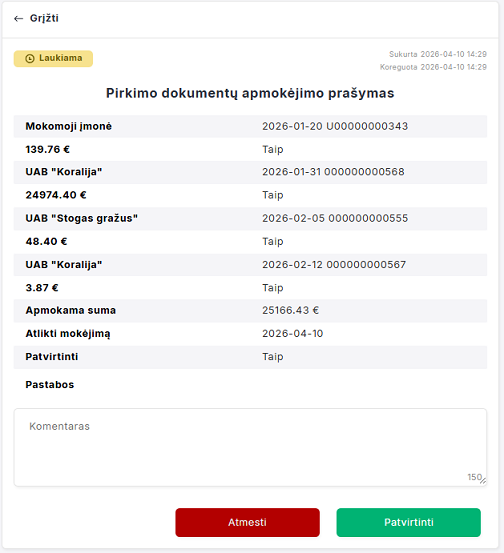The width and height of the screenshot is (504, 553).
Task: Click the Laukiama status badge label
Action: point(61,58)
